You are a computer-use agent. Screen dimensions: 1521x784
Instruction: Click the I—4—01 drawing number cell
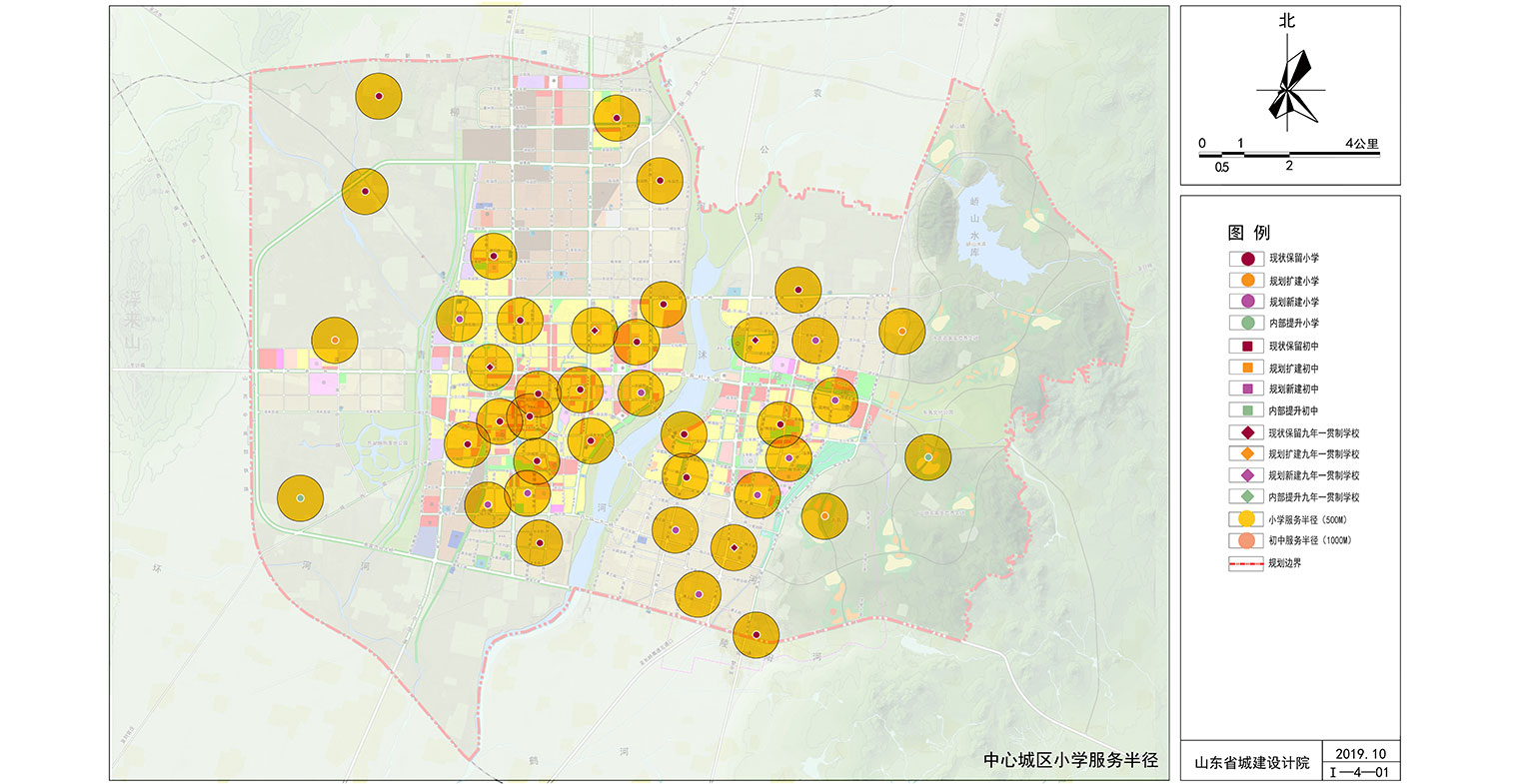click(x=1359, y=772)
